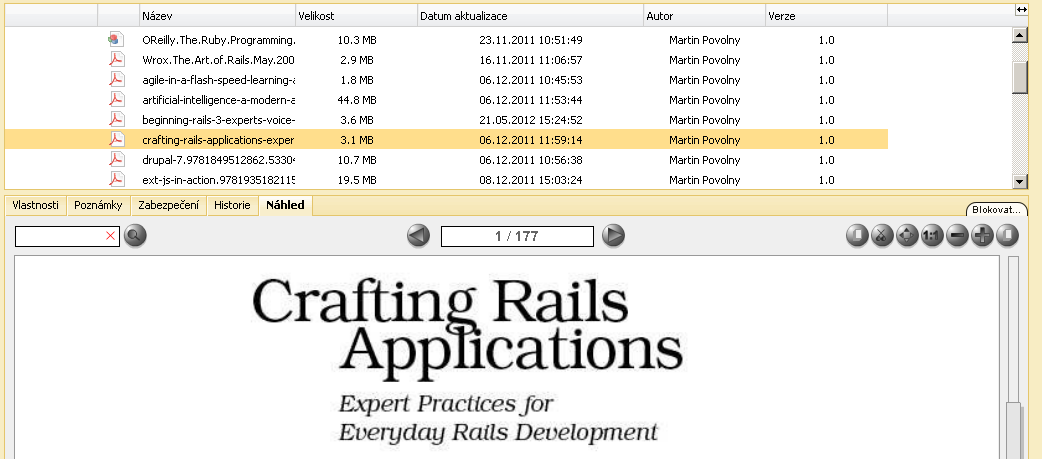This screenshot has width=1042, height=459.
Task: Select the file ext-js-in-action.9781935182115
Action: coord(218,179)
